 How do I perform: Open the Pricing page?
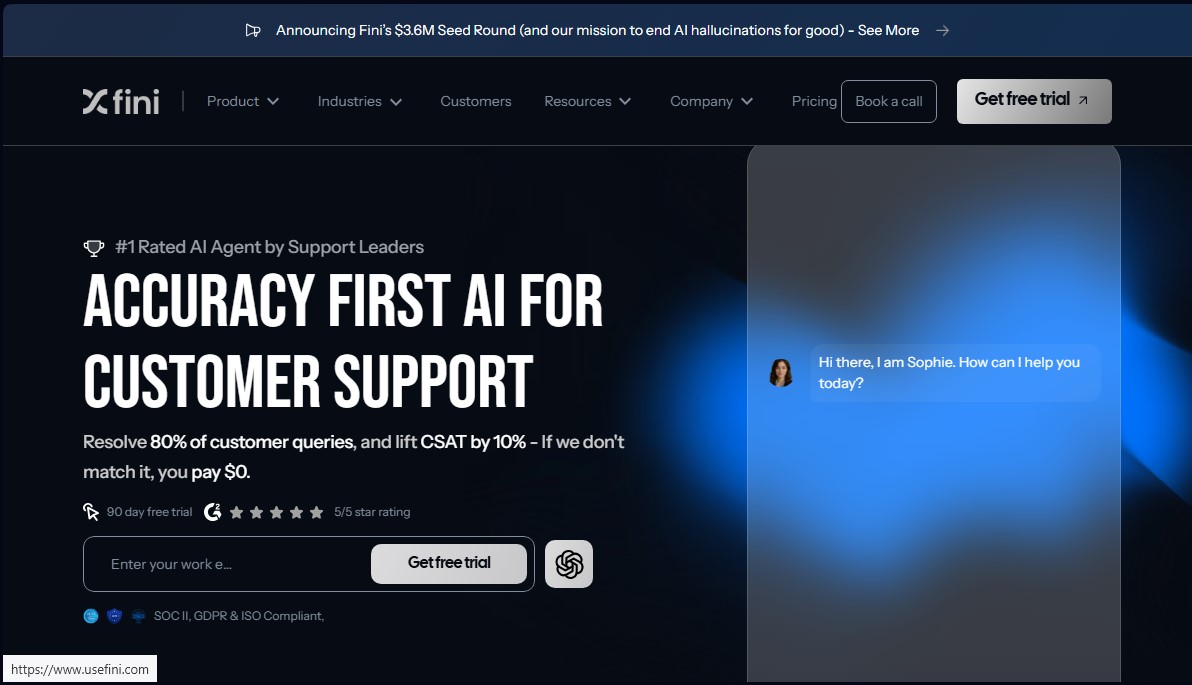coord(814,101)
